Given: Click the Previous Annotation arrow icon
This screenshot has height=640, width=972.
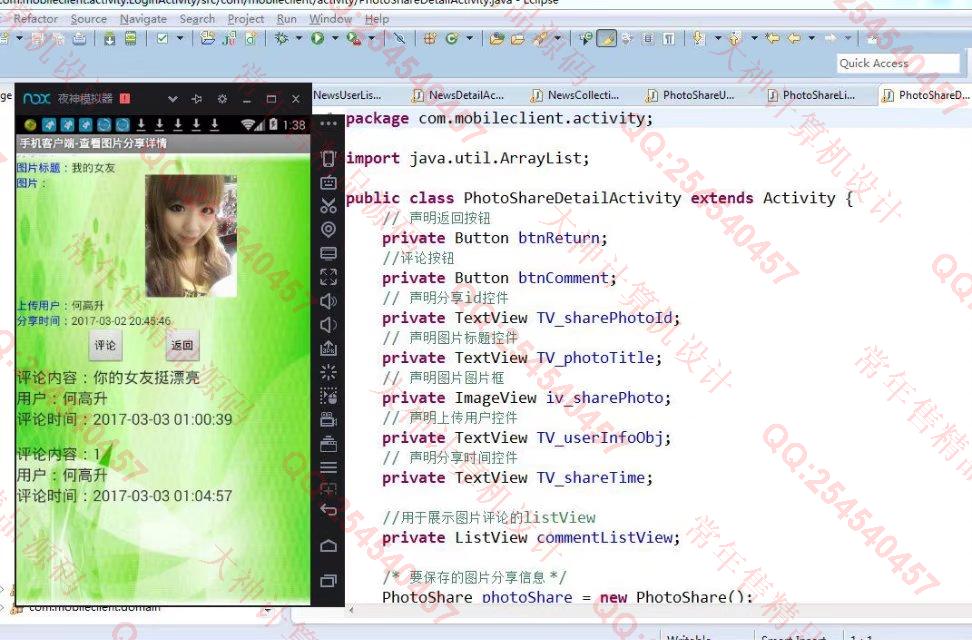Looking at the screenshot, I should 735,39.
